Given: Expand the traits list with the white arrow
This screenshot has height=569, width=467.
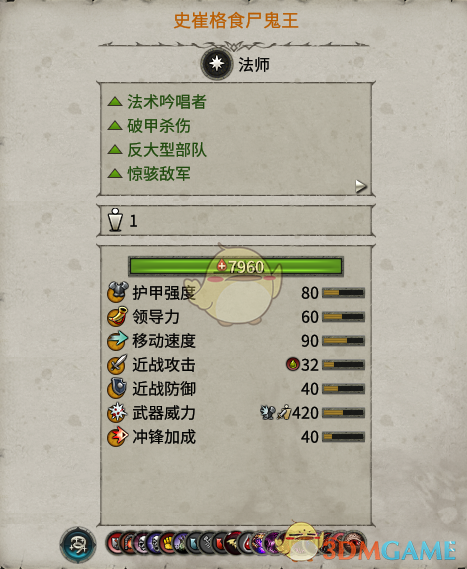Looking at the screenshot, I should click(360, 186).
